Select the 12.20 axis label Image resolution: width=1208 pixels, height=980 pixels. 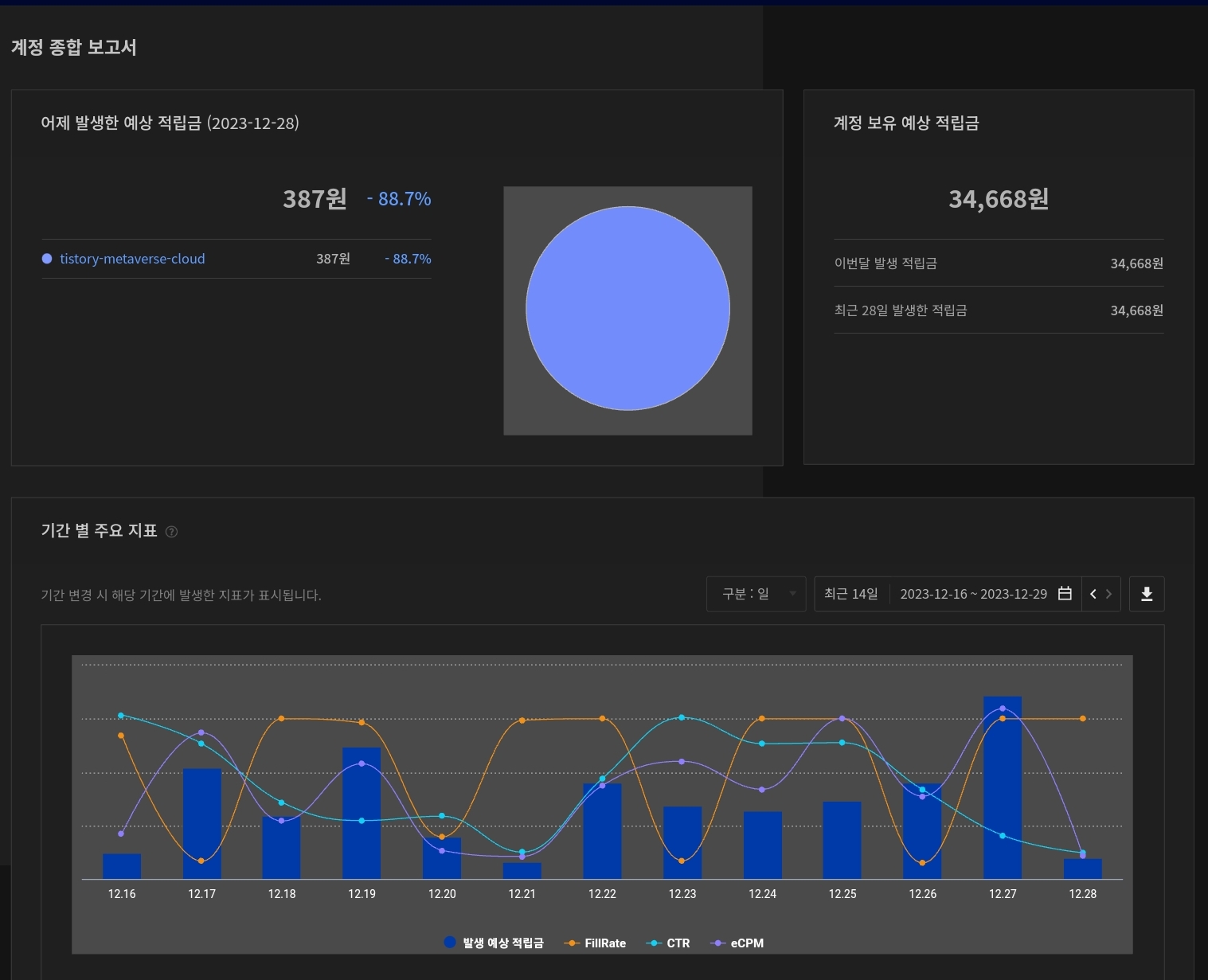click(442, 894)
